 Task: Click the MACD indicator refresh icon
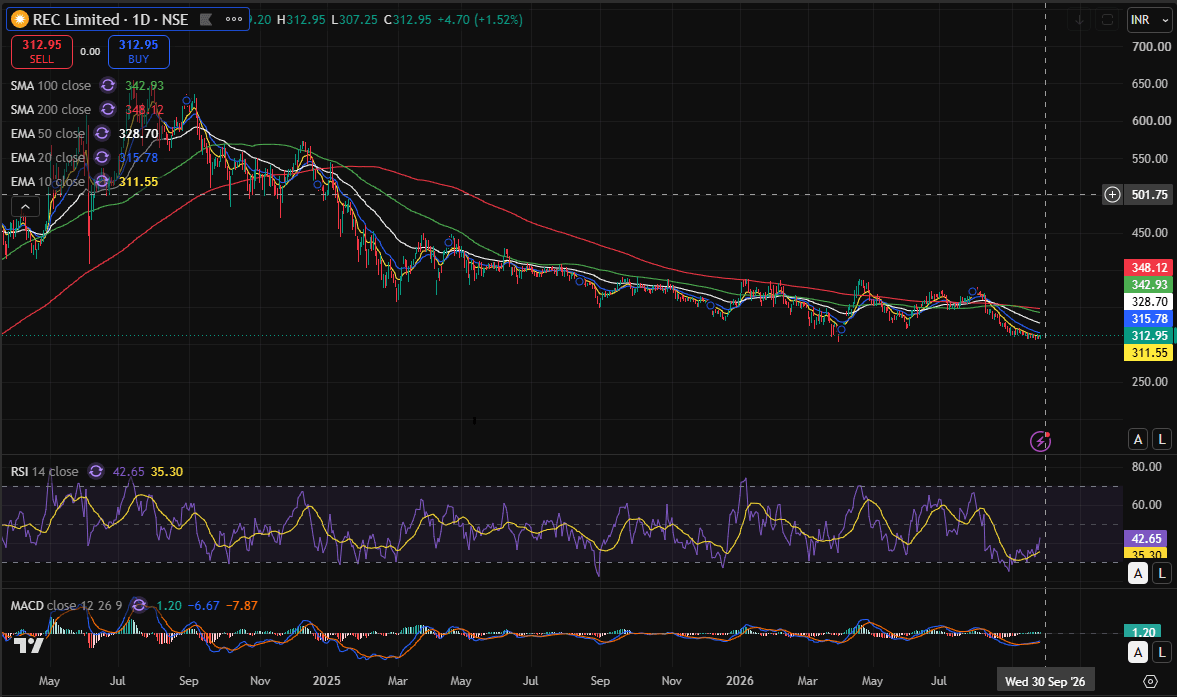[139, 605]
